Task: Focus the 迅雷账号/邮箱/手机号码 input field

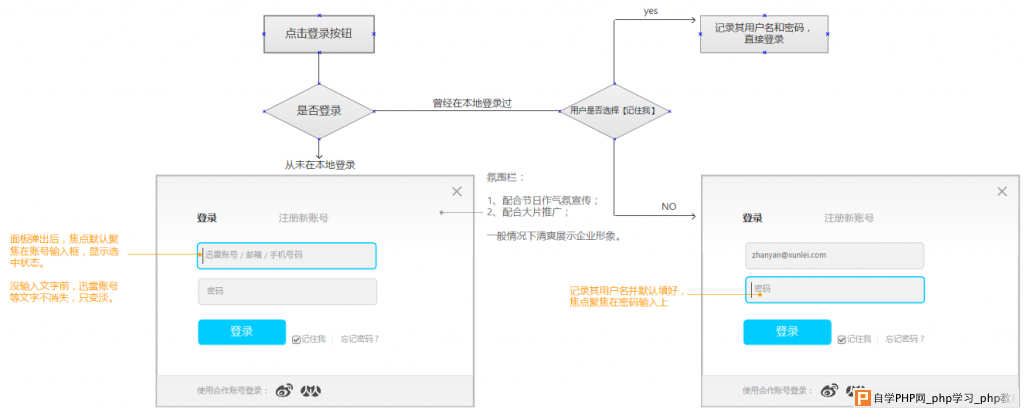Action: (287, 256)
